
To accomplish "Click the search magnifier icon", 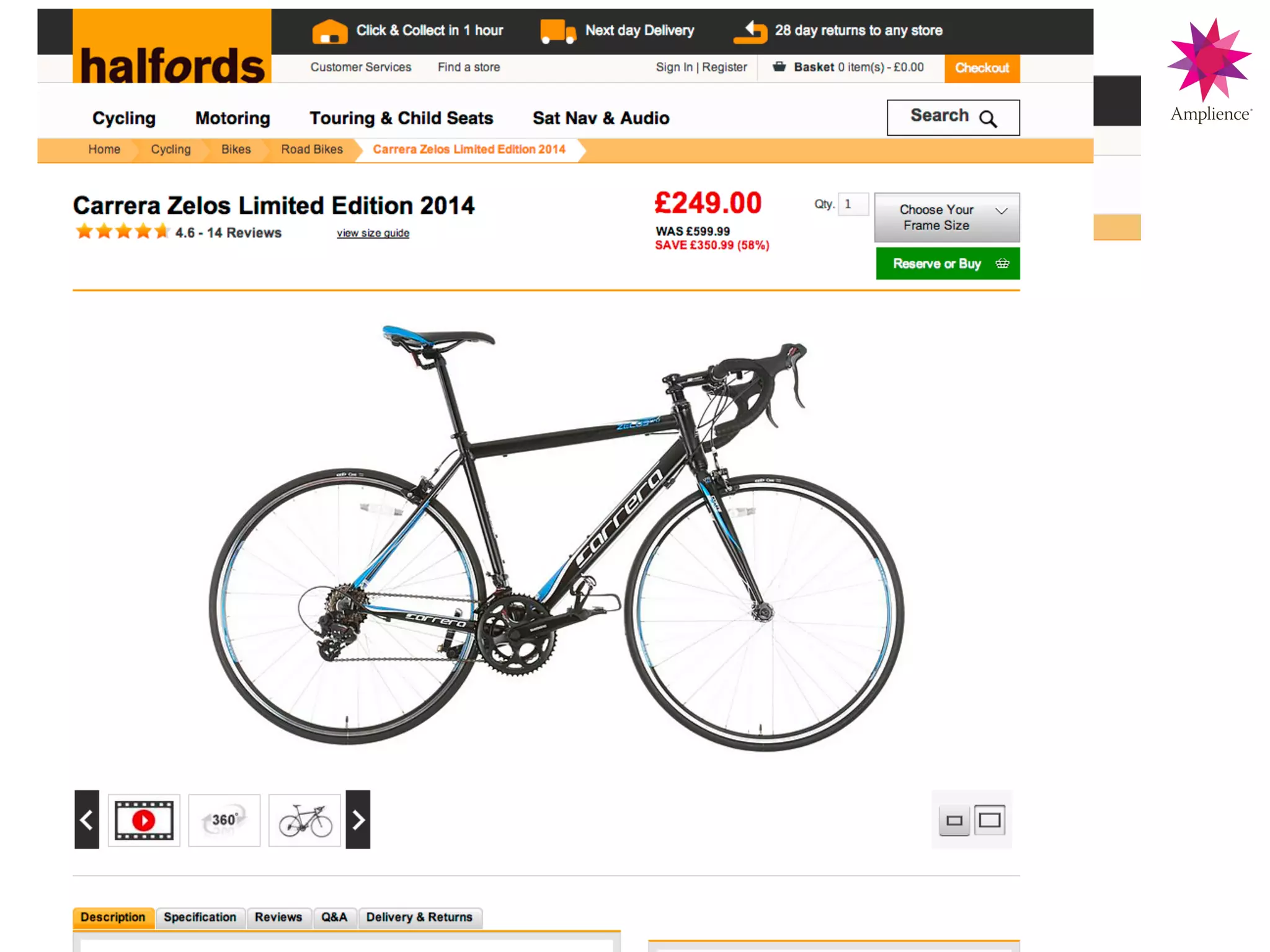I will 988,118.
